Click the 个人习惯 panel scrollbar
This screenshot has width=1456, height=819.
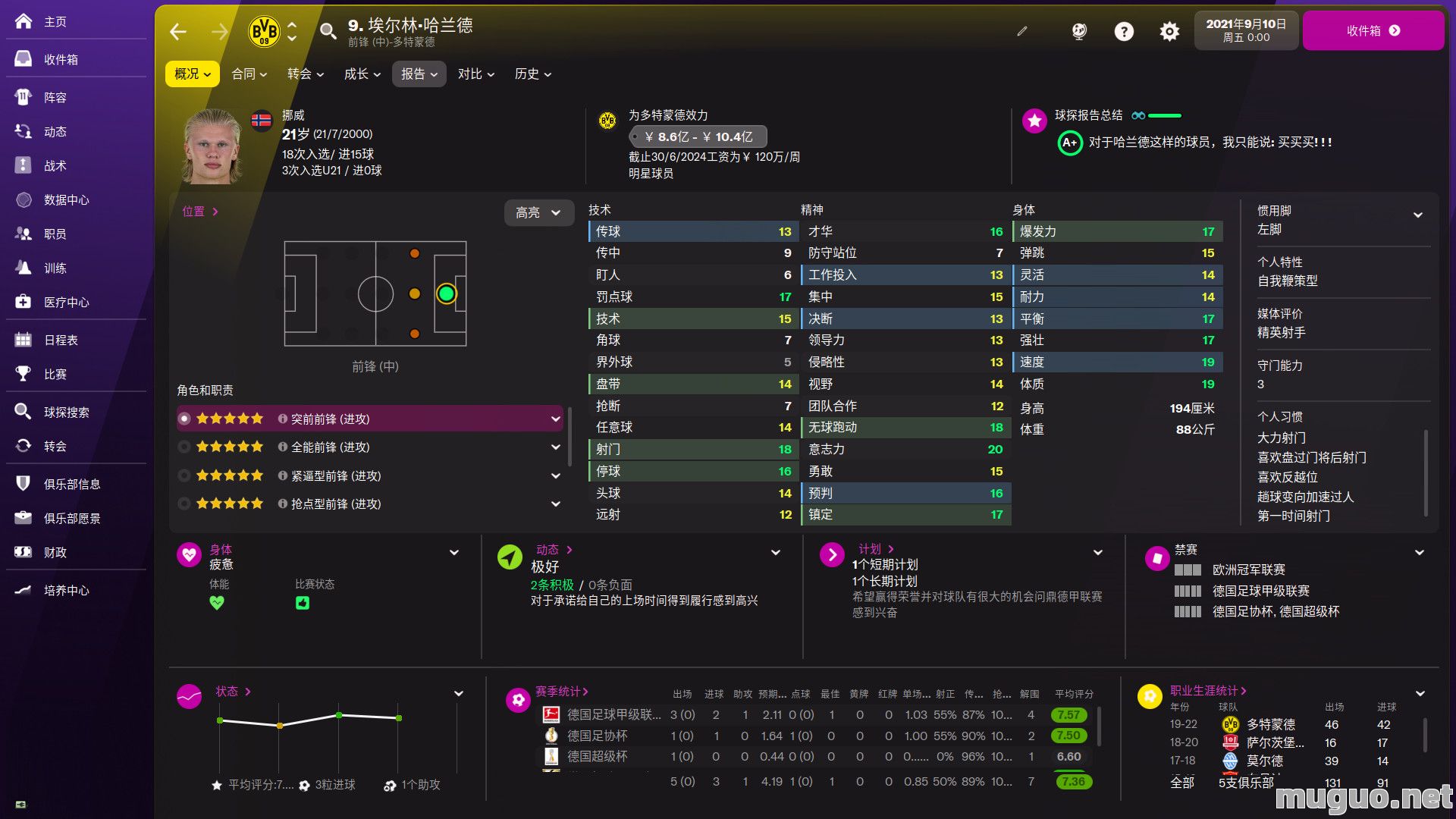click(x=1426, y=472)
